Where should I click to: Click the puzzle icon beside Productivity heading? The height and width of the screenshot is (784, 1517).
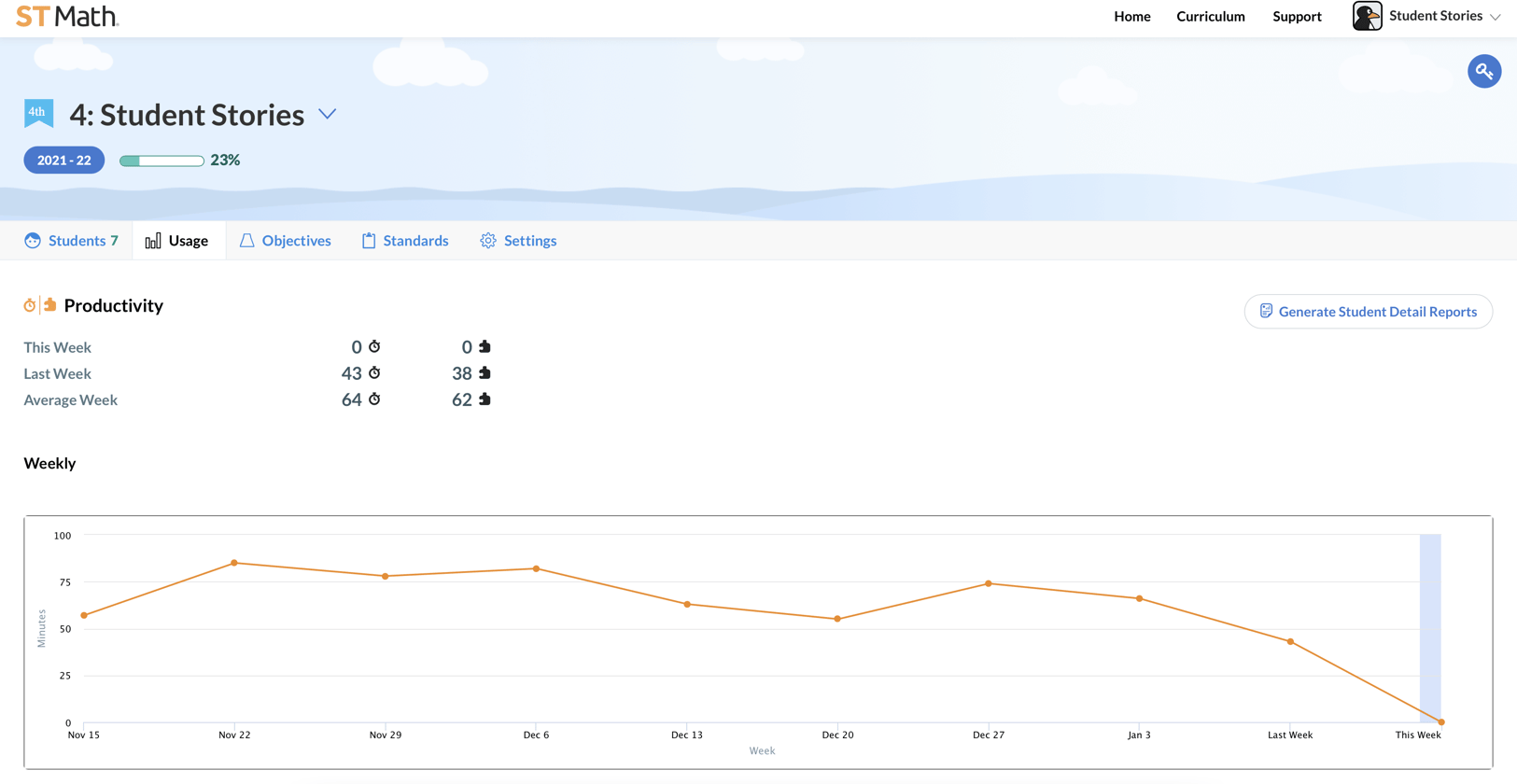coord(50,304)
